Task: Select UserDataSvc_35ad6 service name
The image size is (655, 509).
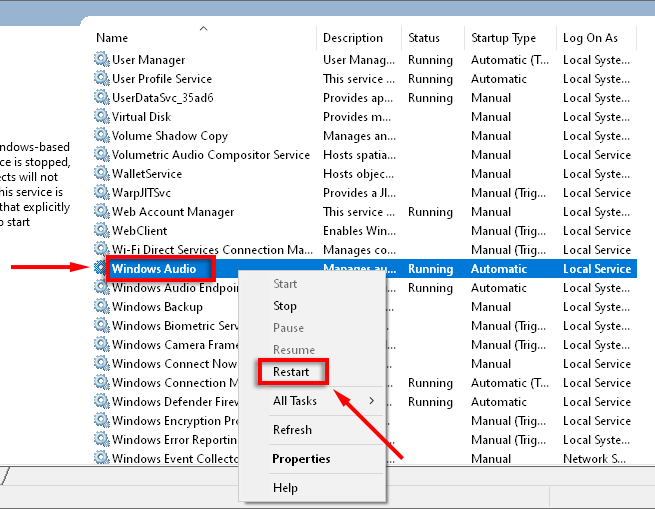Action: tap(163, 98)
